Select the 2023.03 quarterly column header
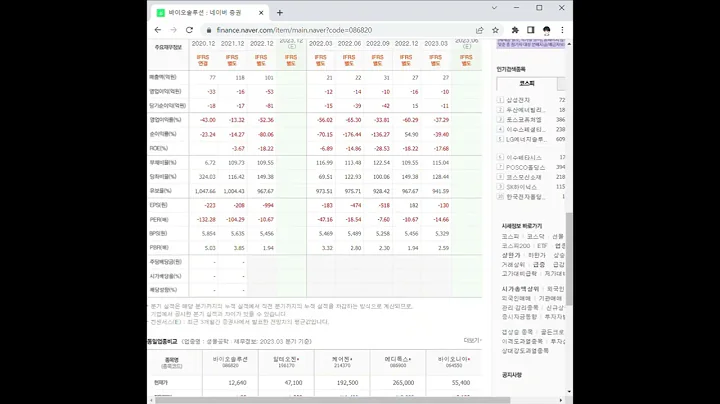 (x=436, y=44)
